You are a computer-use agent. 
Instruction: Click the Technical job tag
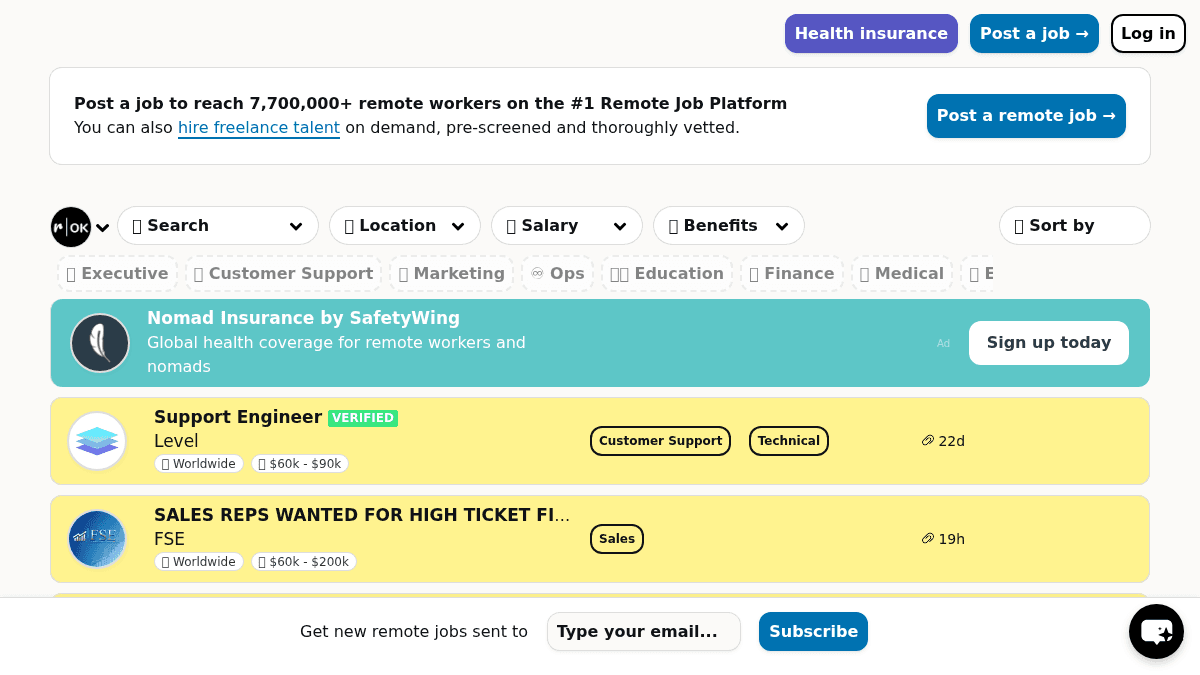click(789, 441)
